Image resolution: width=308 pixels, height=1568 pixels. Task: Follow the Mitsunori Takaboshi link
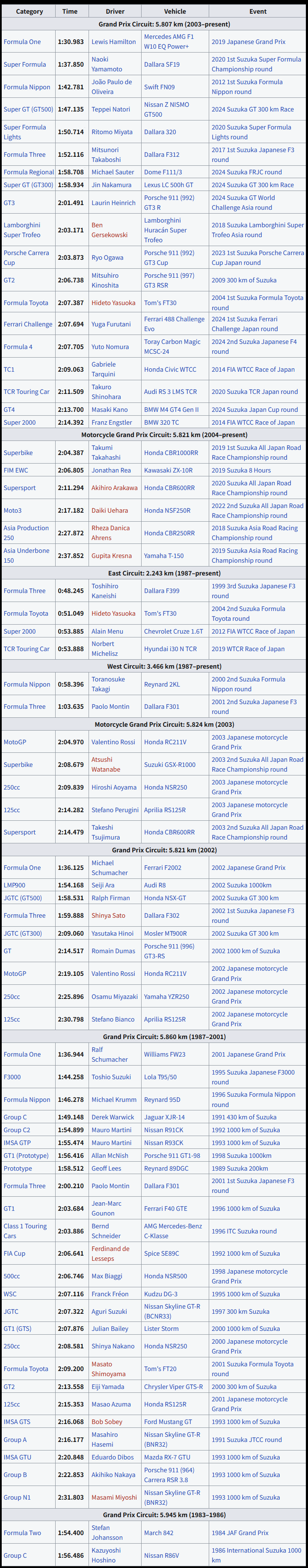[106, 155]
